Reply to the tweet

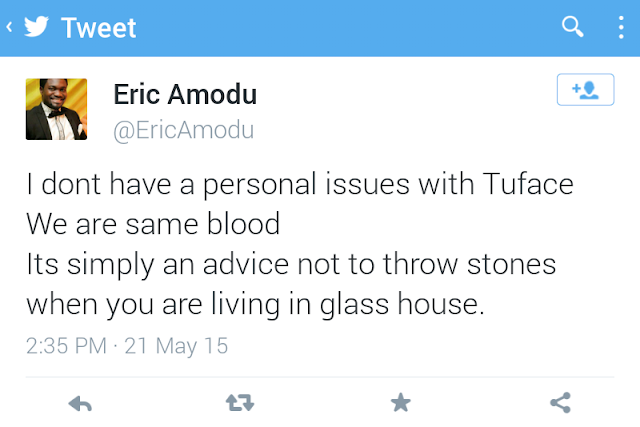[x=79, y=403]
